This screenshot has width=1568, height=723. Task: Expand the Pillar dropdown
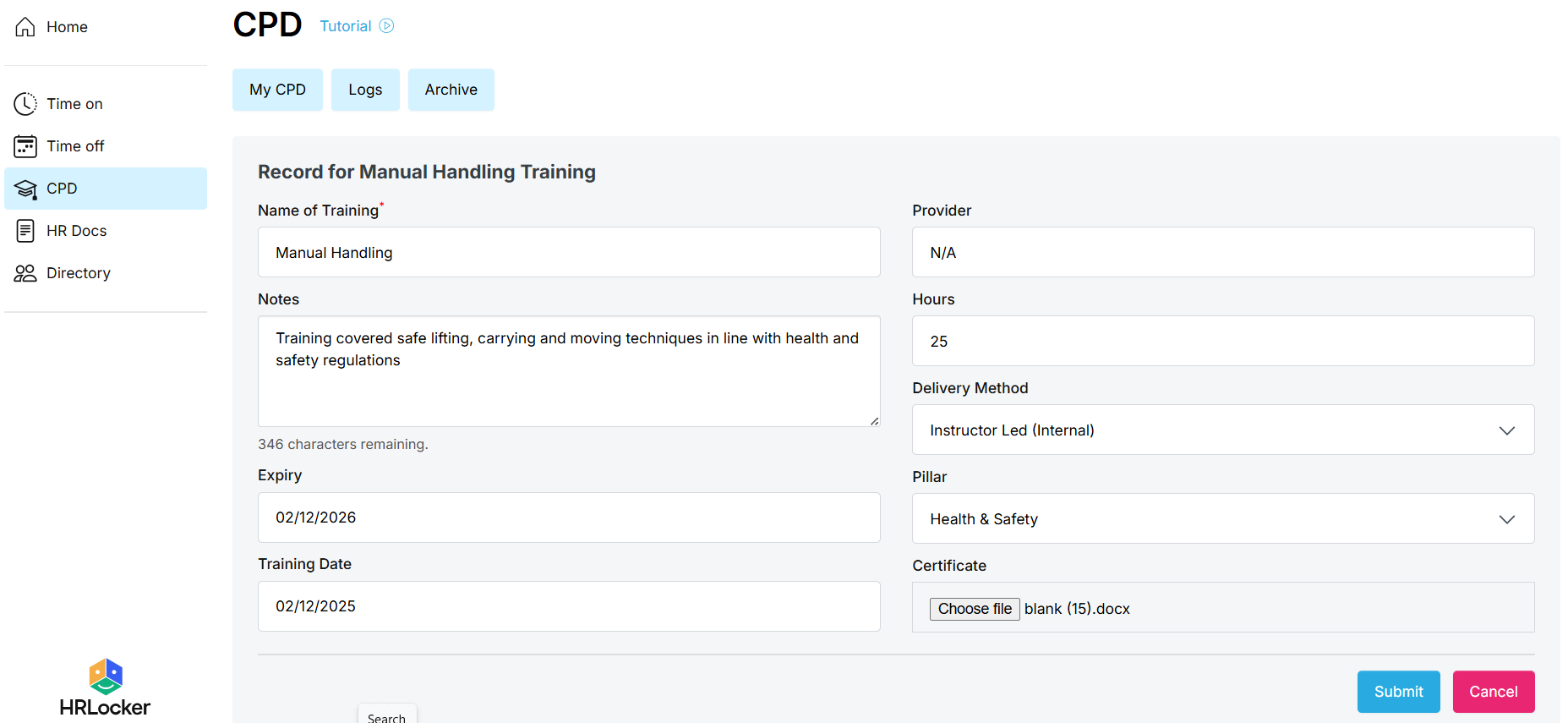[1223, 518]
